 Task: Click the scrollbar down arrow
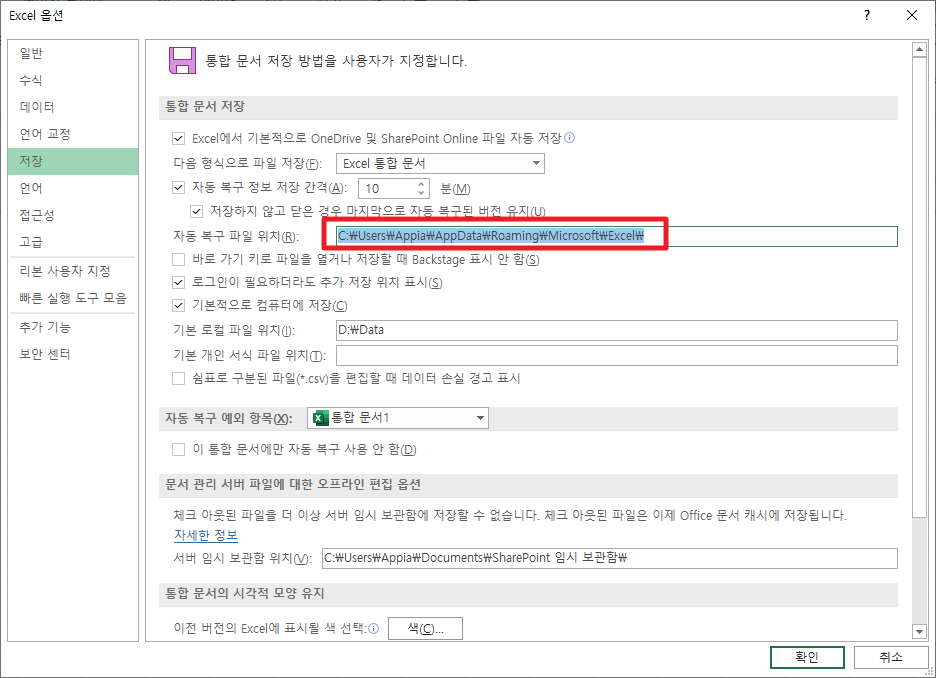pos(919,631)
